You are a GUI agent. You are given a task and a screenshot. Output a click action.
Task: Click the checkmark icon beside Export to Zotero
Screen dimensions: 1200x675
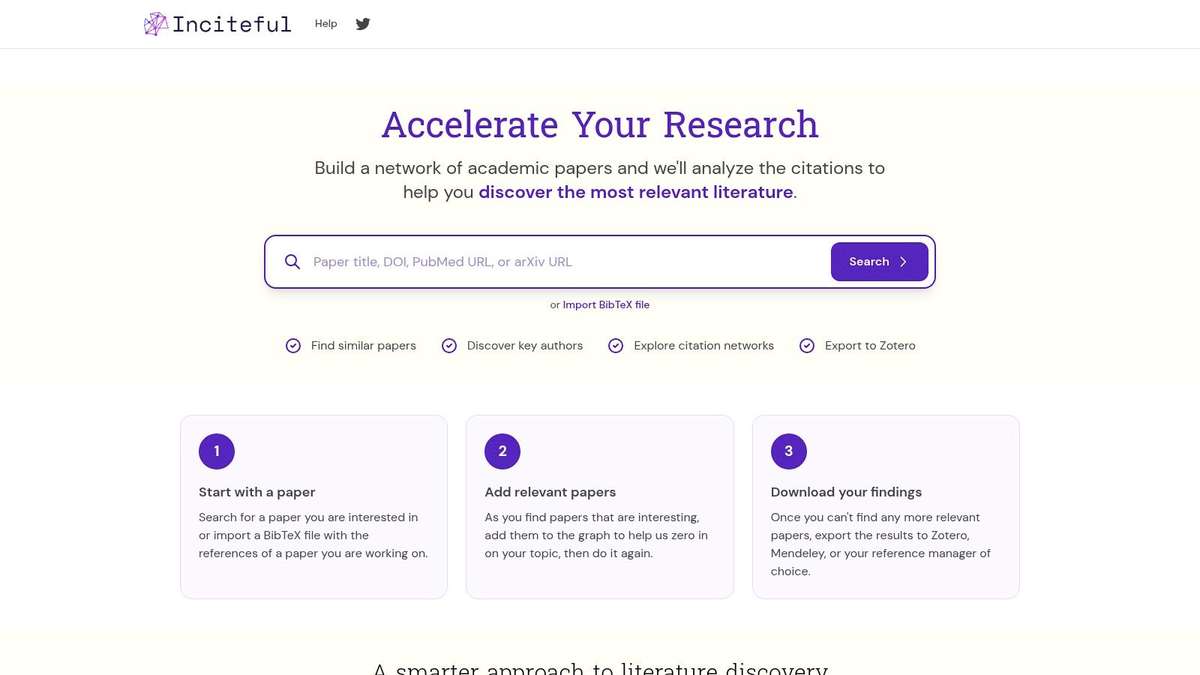coord(807,346)
